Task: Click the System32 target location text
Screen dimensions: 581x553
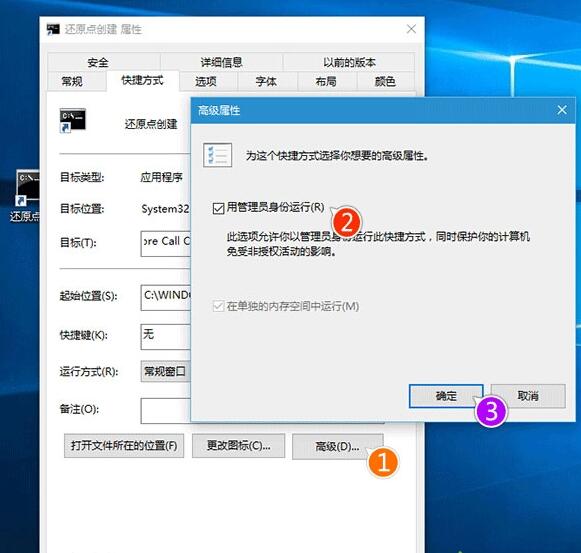Action: (x=165, y=209)
